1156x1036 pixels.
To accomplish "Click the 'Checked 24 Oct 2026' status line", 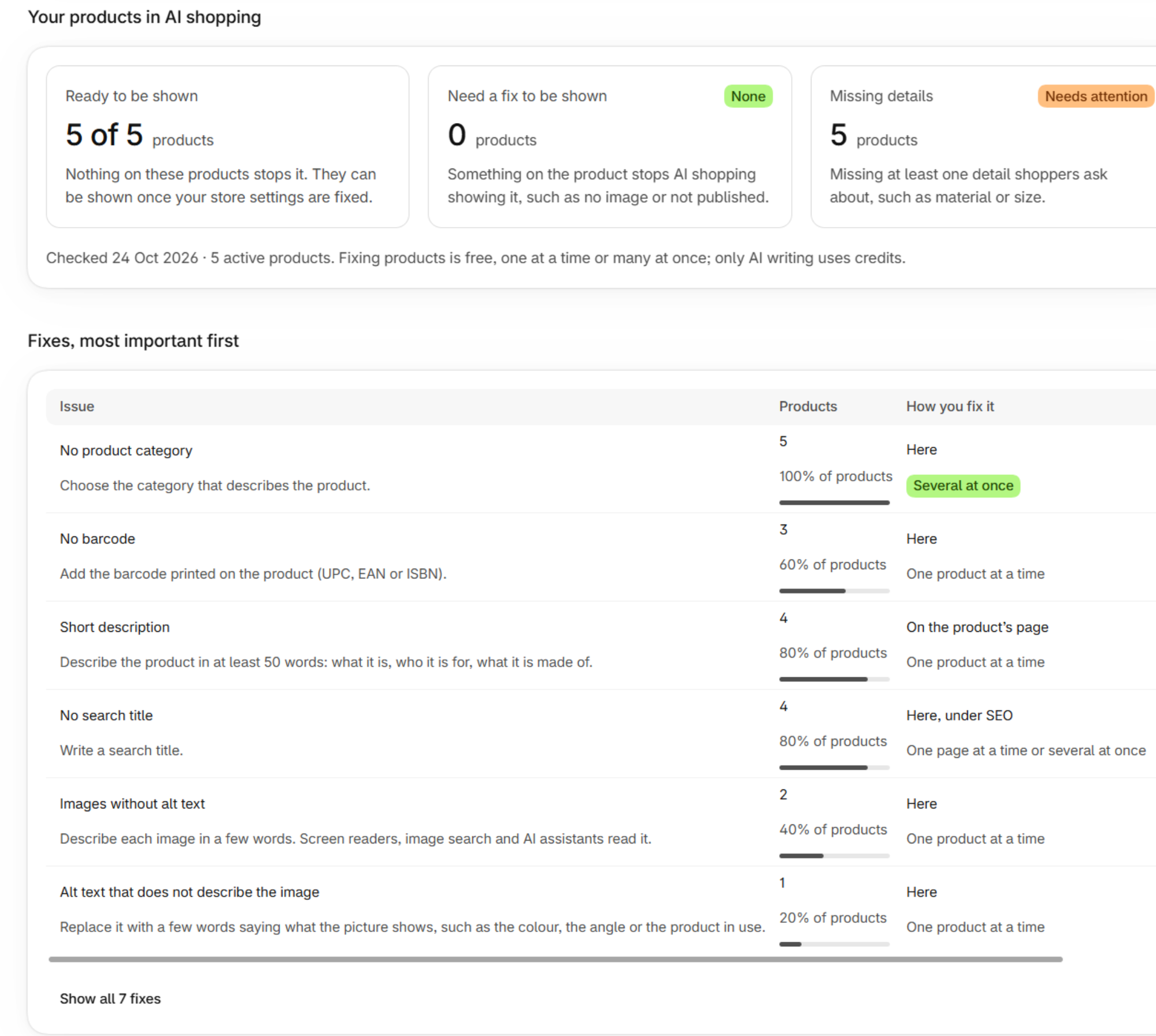I will click(x=476, y=258).
